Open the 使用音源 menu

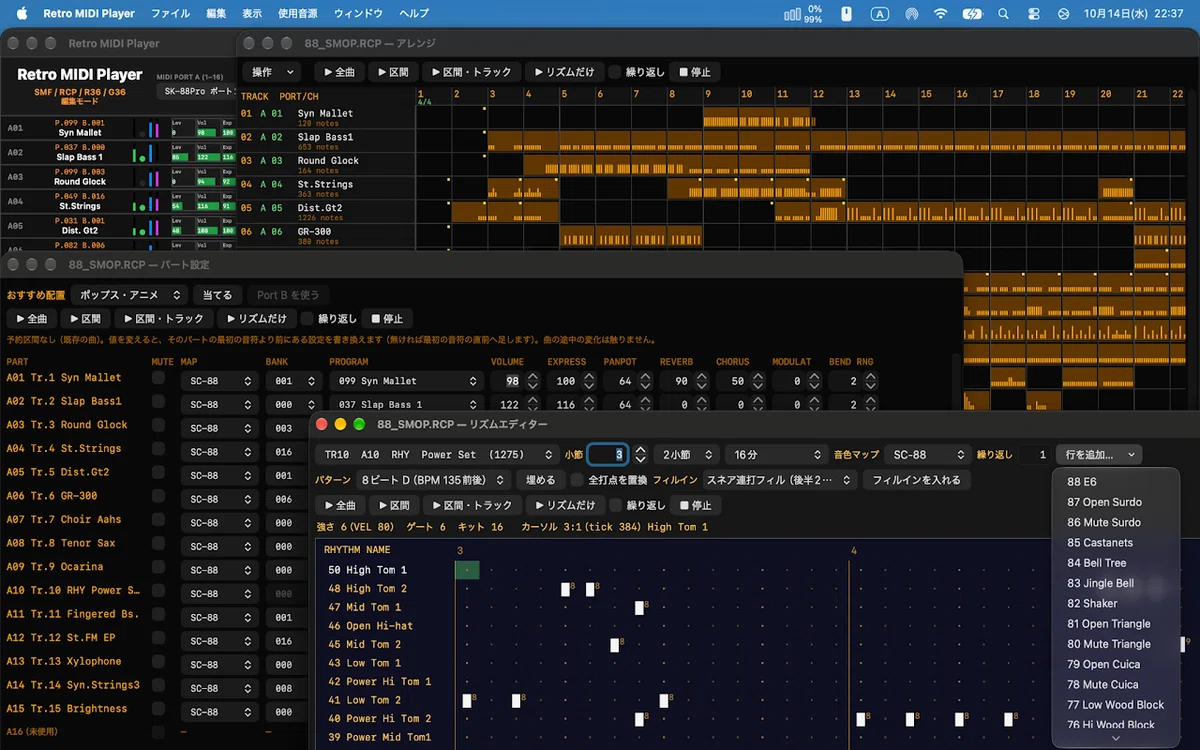297,14
